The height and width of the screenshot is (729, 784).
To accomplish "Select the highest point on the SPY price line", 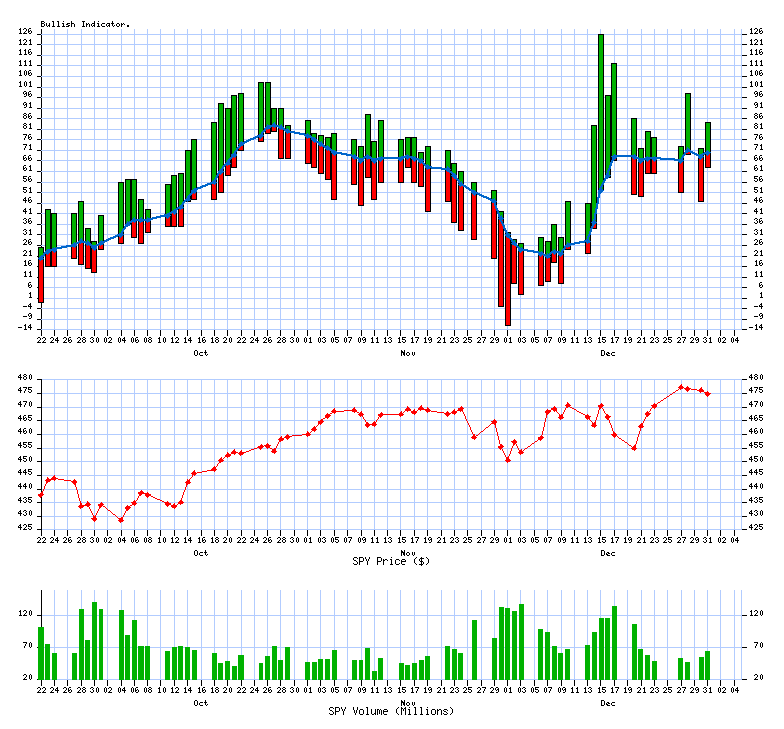I will (681, 387).
